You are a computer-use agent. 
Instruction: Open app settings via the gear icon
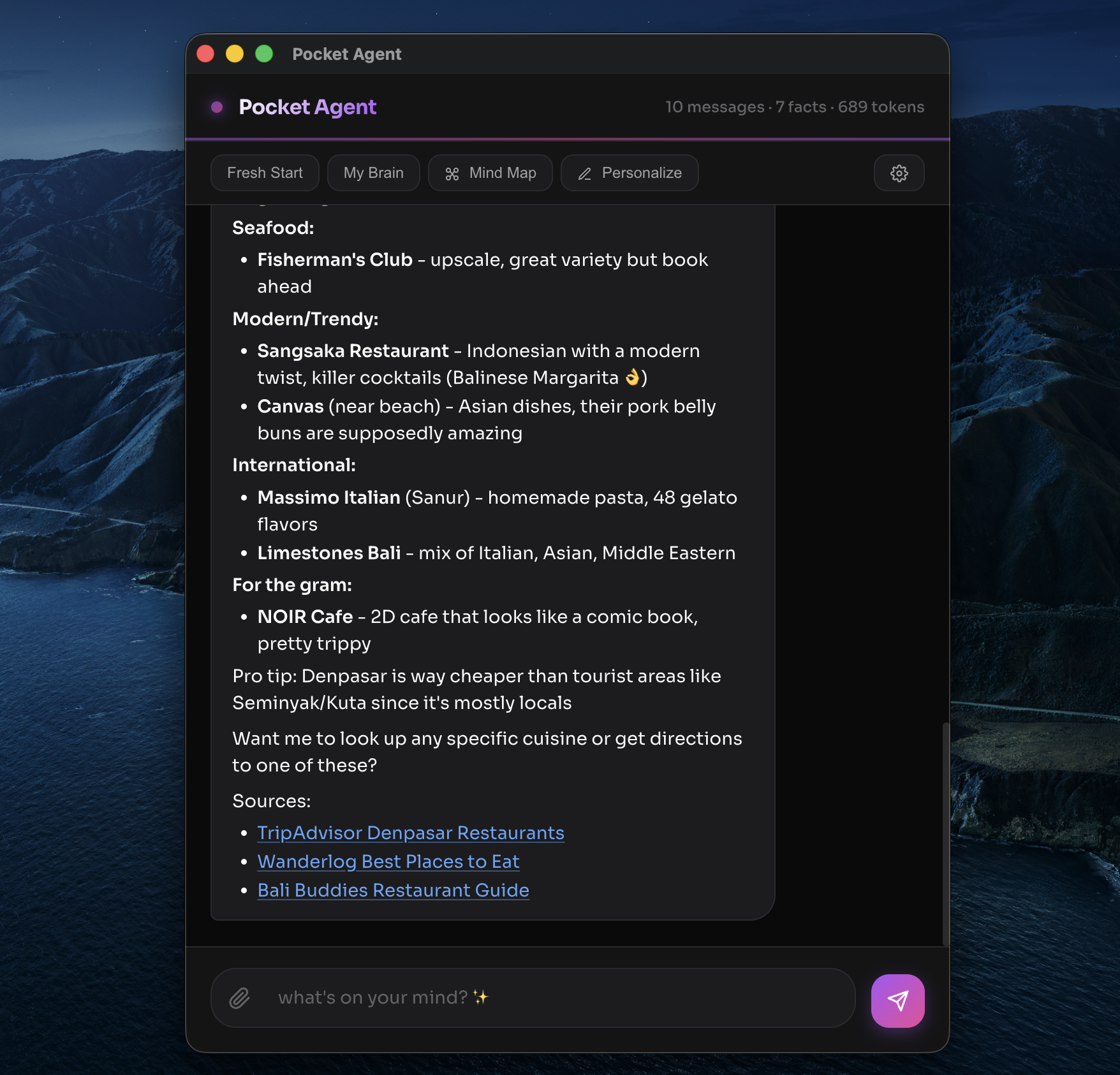pyautogui.click(x=899, y=173)
